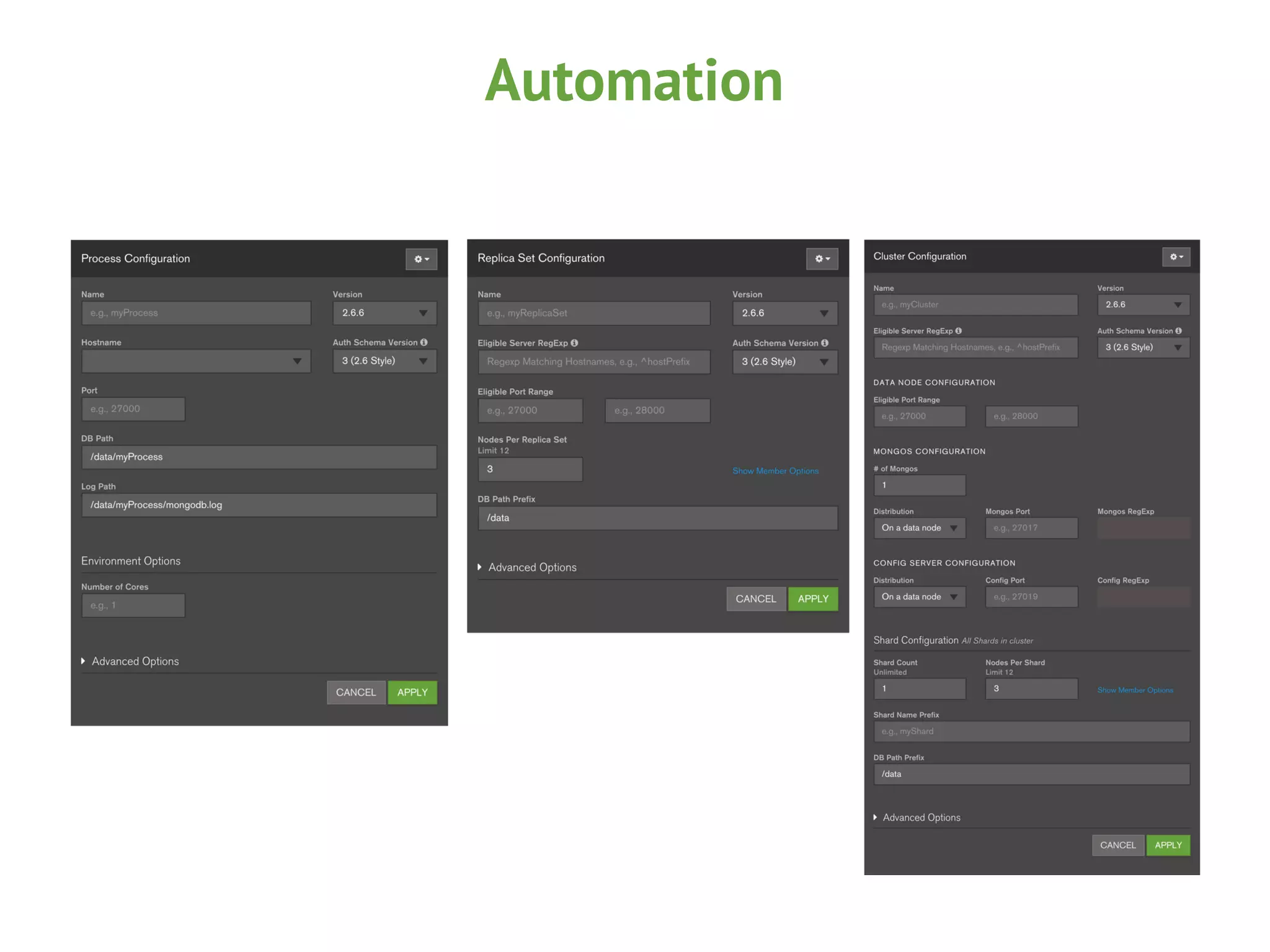Open gear menu in Process Configuration panel
1270x952 pixels.
[421, 259]
